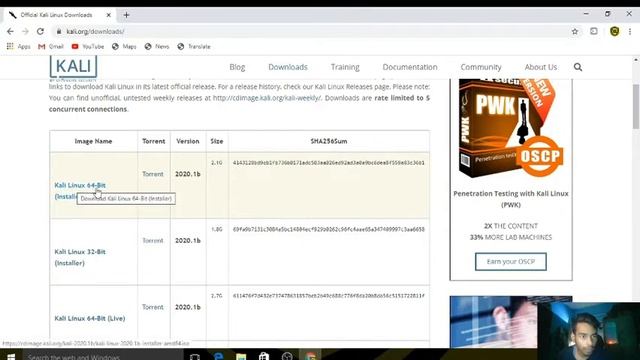Open the Community menu item
This screenshot has height=360, width=640.
(x=481, y=67)
